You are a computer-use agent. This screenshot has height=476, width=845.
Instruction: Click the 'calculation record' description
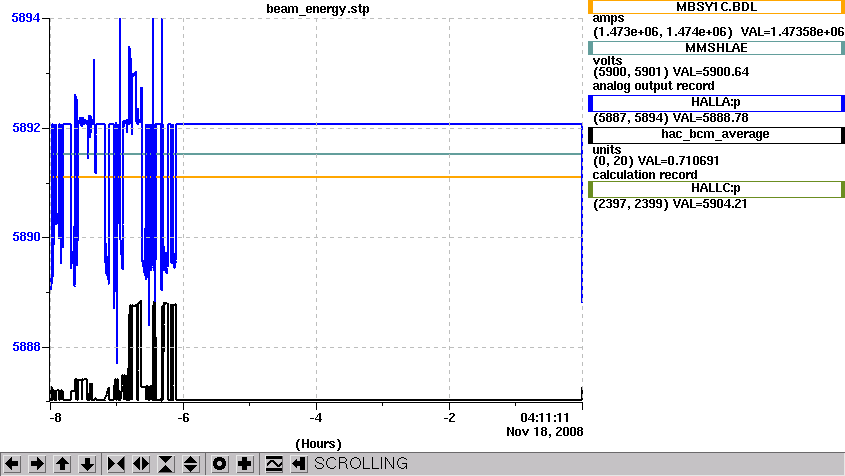click(645, 175)
